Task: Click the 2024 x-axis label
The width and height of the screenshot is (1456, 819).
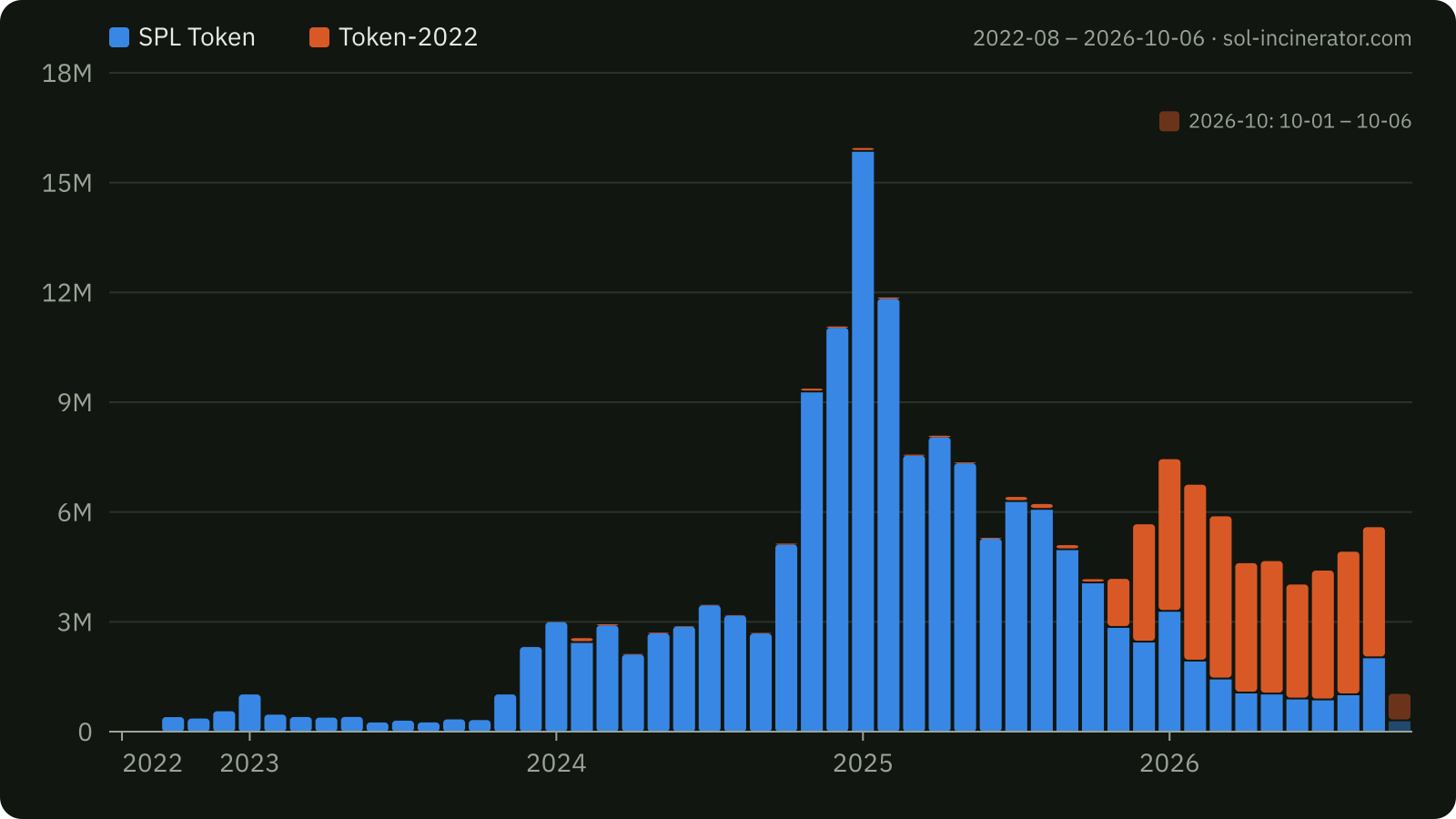Action: [x=556, y=763]
